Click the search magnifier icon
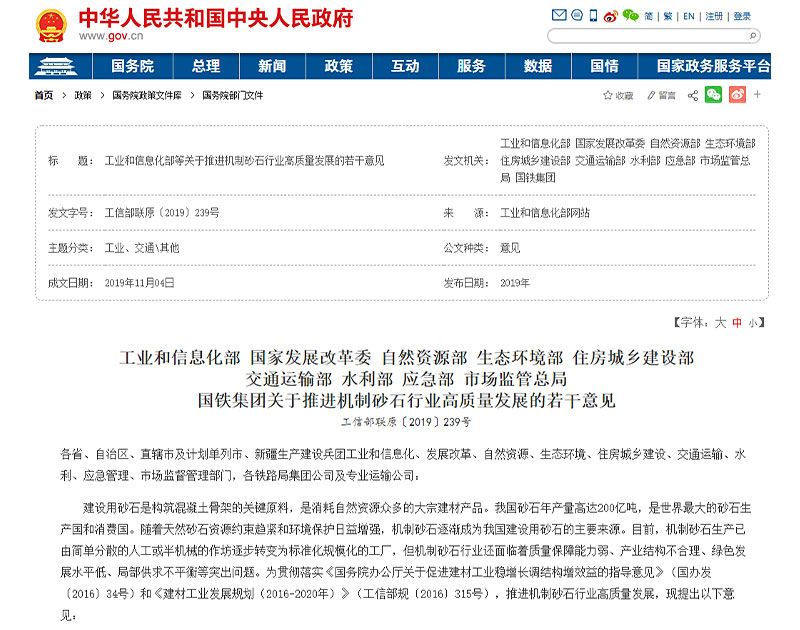The image size is (800, 630). coord(752,36)
